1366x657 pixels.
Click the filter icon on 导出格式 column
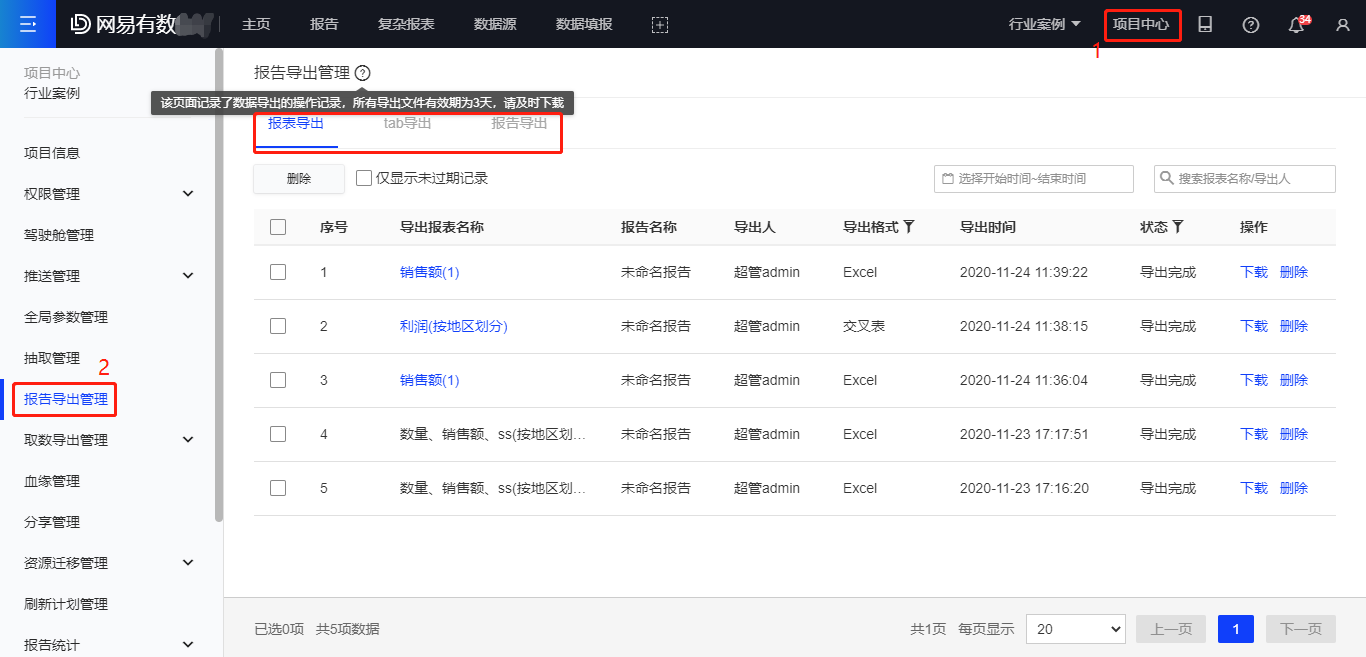point(909,227)
